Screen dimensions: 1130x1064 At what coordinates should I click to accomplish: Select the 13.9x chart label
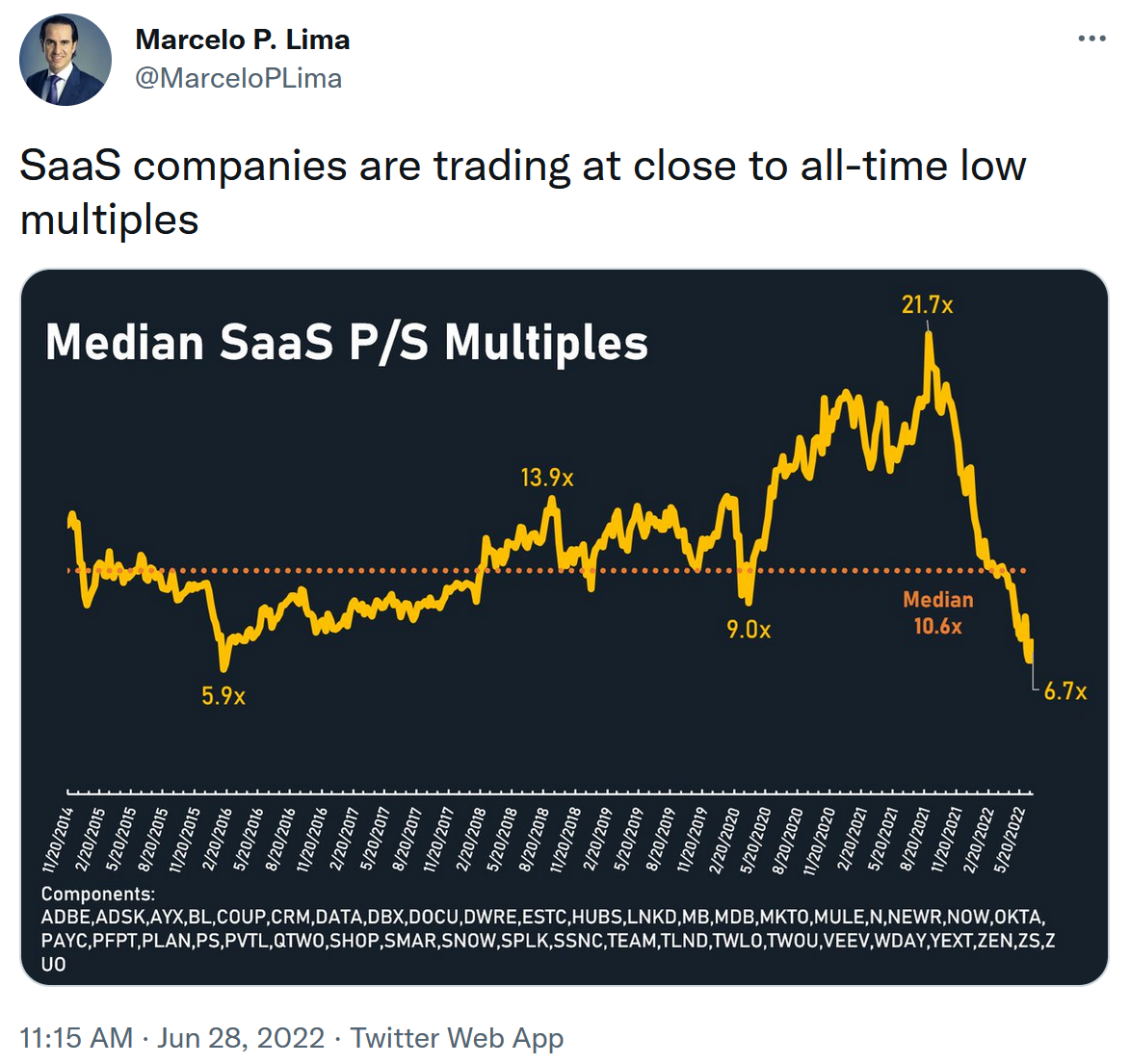tap(546, 478)
